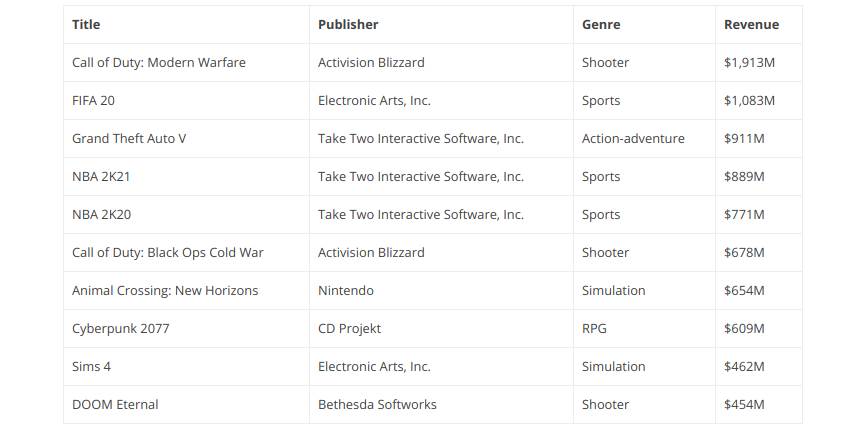Click the Genre column header
This screenshot has width=845, height=437.
[601, 24]
